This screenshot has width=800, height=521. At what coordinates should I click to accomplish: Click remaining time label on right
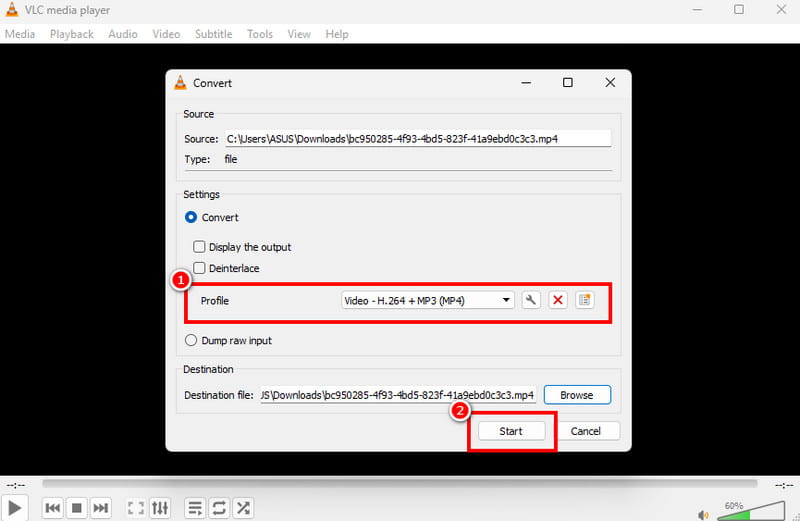tap(784, 485)
